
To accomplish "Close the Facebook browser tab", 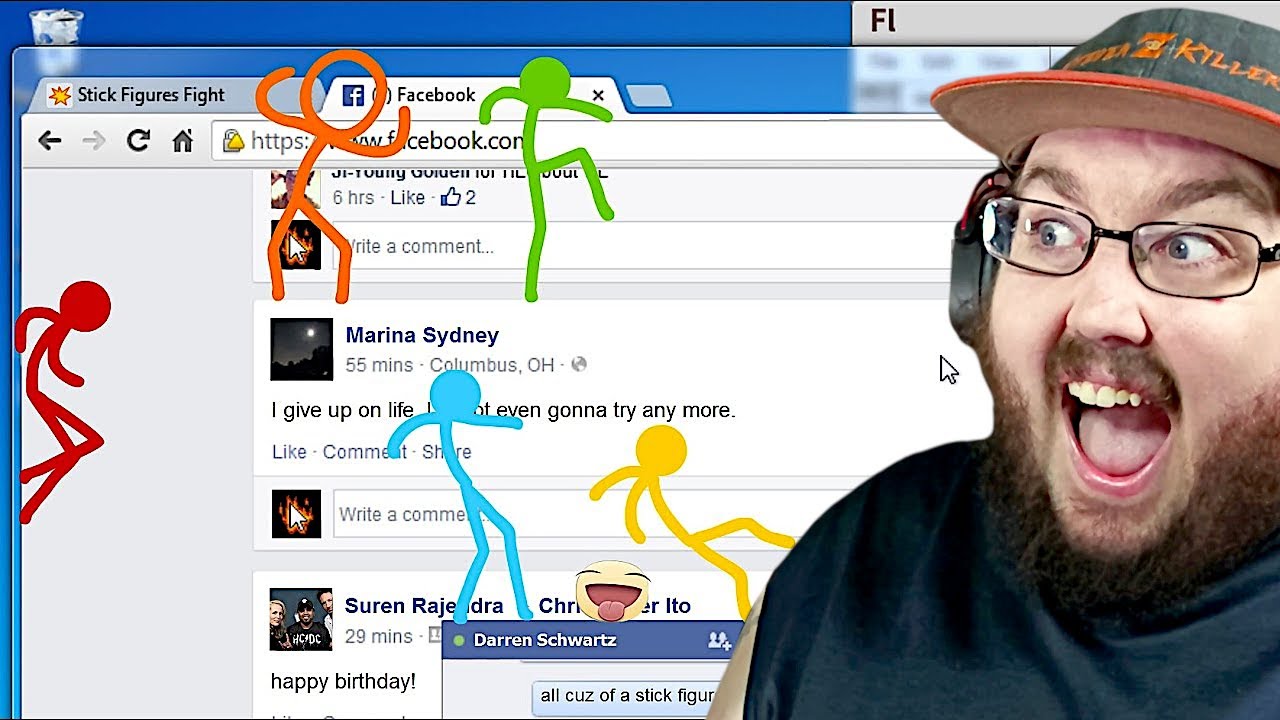I will tap(598, 96).
